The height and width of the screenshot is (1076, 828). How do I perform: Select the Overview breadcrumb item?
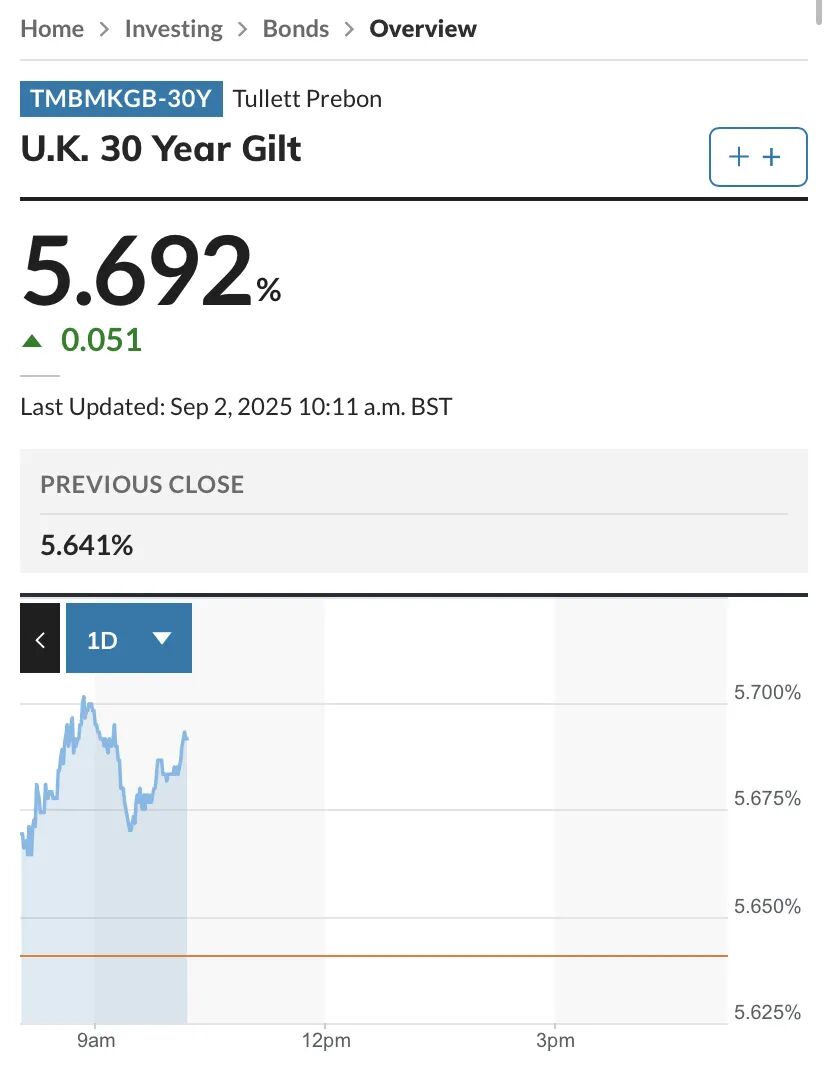423,29
